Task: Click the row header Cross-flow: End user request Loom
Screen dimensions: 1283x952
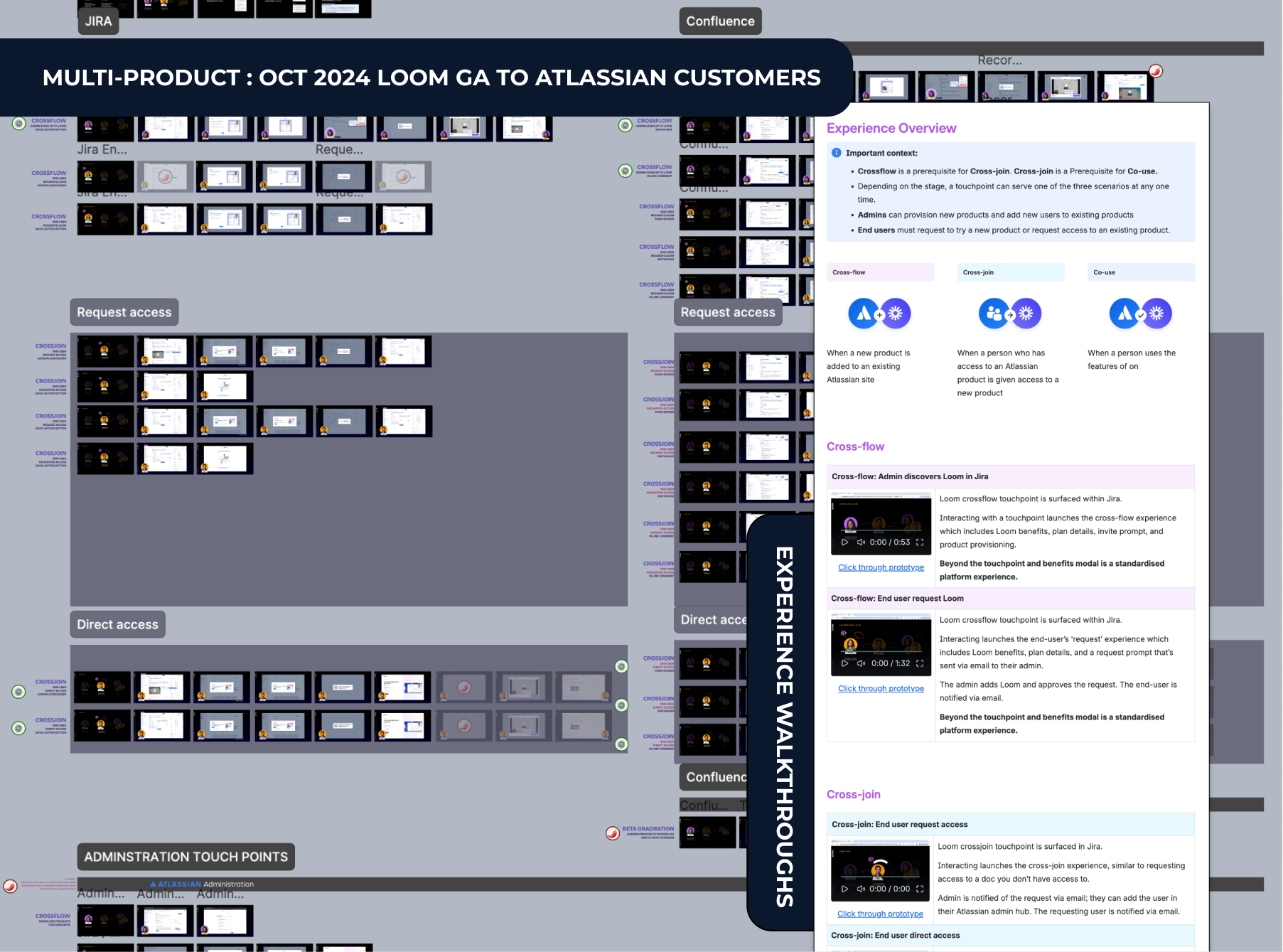Action: point(1011,599)
